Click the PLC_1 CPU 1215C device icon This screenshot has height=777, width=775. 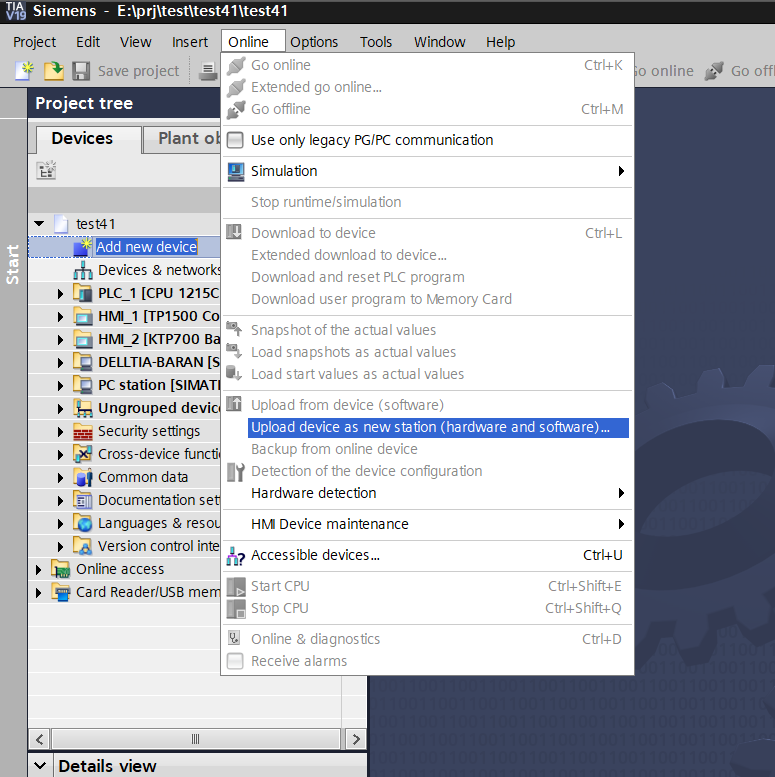[x=83, y=293]
